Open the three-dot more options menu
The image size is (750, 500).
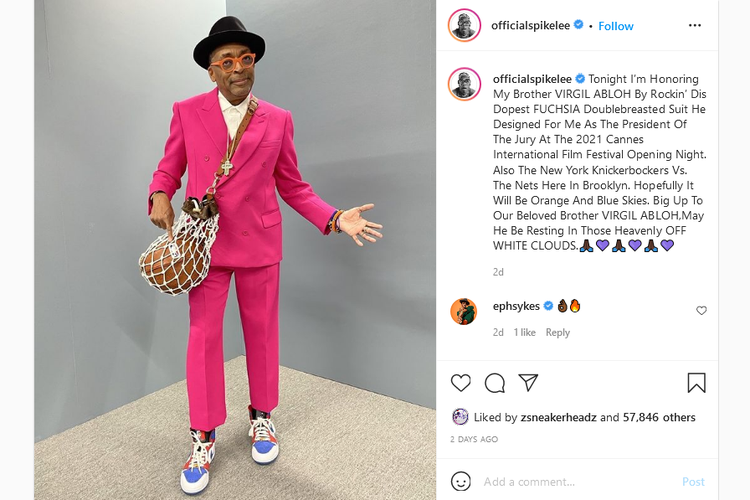pos(695,25)
